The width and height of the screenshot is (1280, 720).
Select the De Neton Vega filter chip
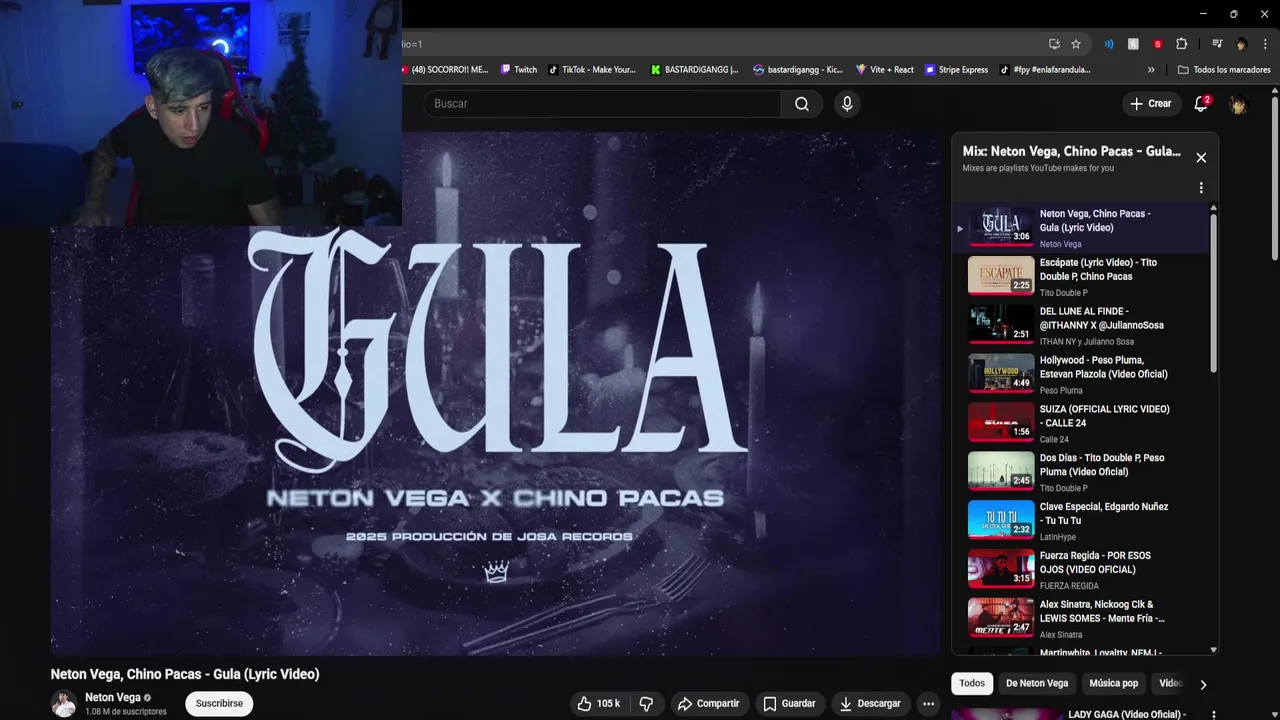point(1037,684)
